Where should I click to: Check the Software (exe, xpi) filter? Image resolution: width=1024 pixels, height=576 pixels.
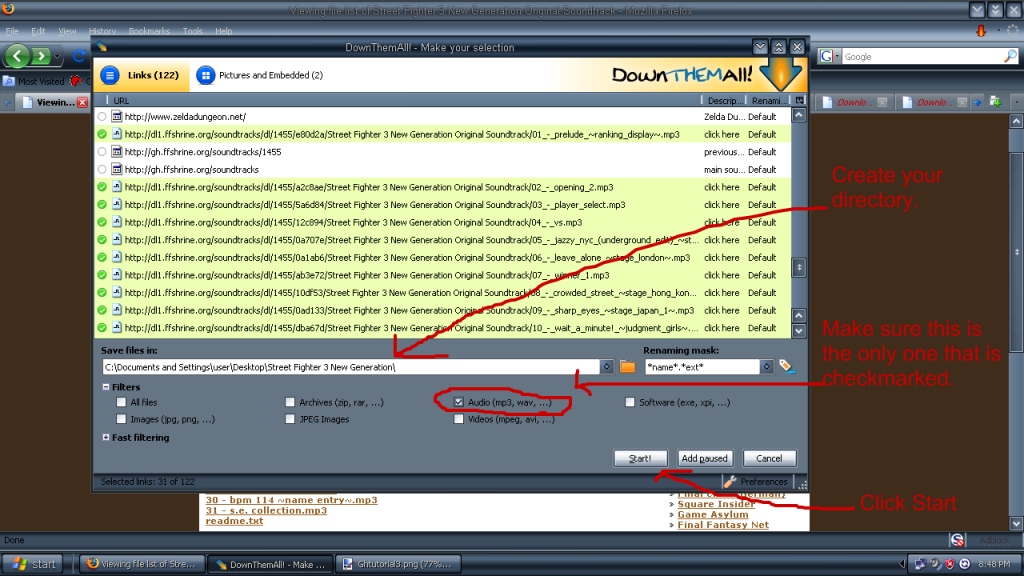[x=630, y=402]
